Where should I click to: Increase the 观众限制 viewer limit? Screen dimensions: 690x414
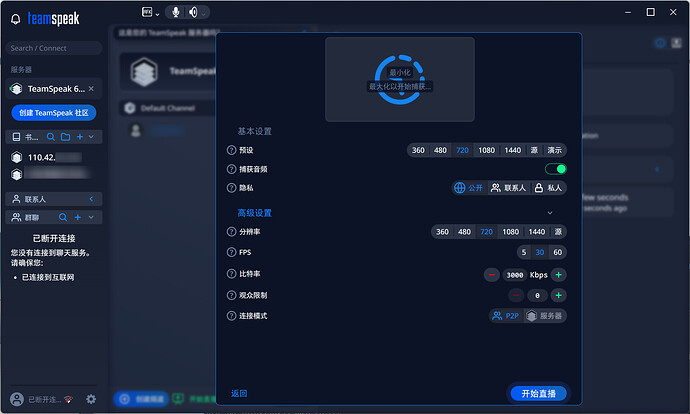(558, 295)
